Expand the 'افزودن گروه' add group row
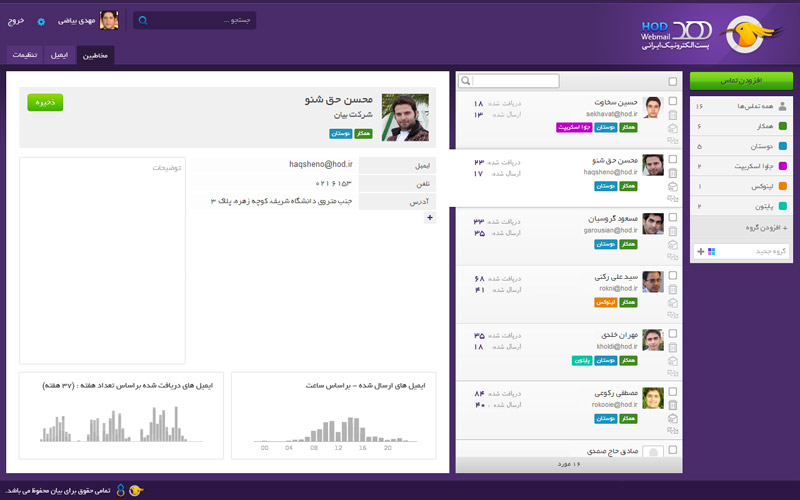 pos(741,229)
